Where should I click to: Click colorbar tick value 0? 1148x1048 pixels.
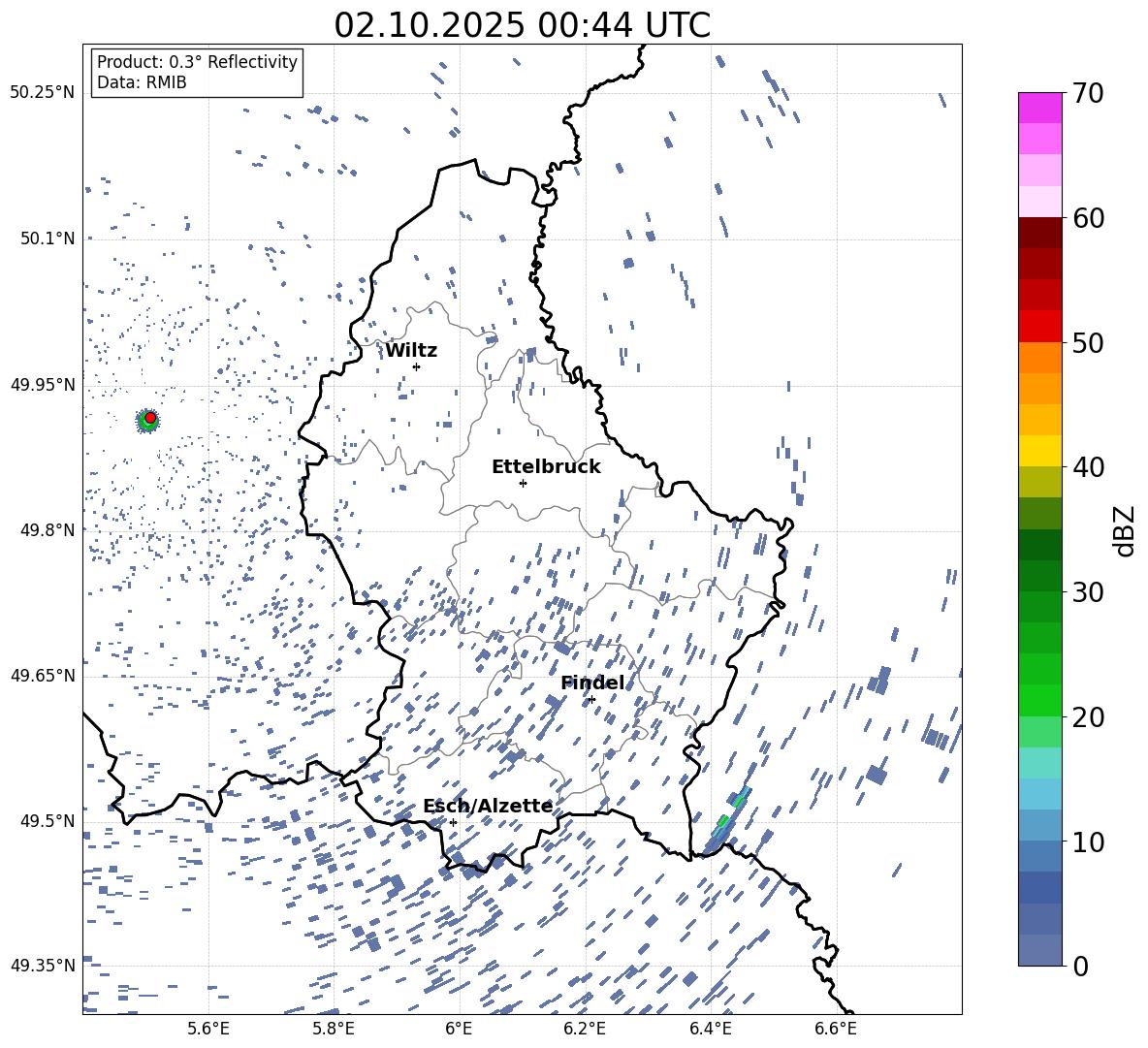pos(1080,966)
